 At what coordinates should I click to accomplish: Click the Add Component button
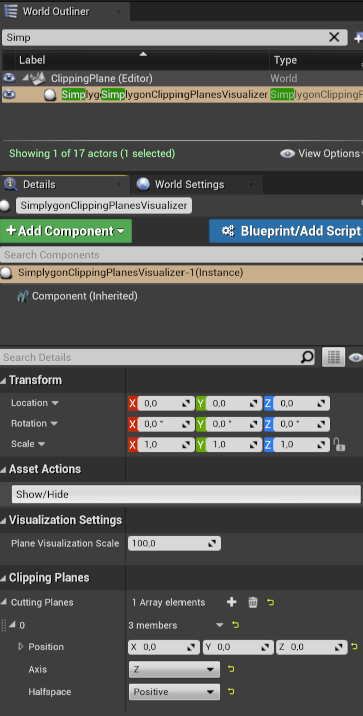pyautogui.click(x=66, y=231)
